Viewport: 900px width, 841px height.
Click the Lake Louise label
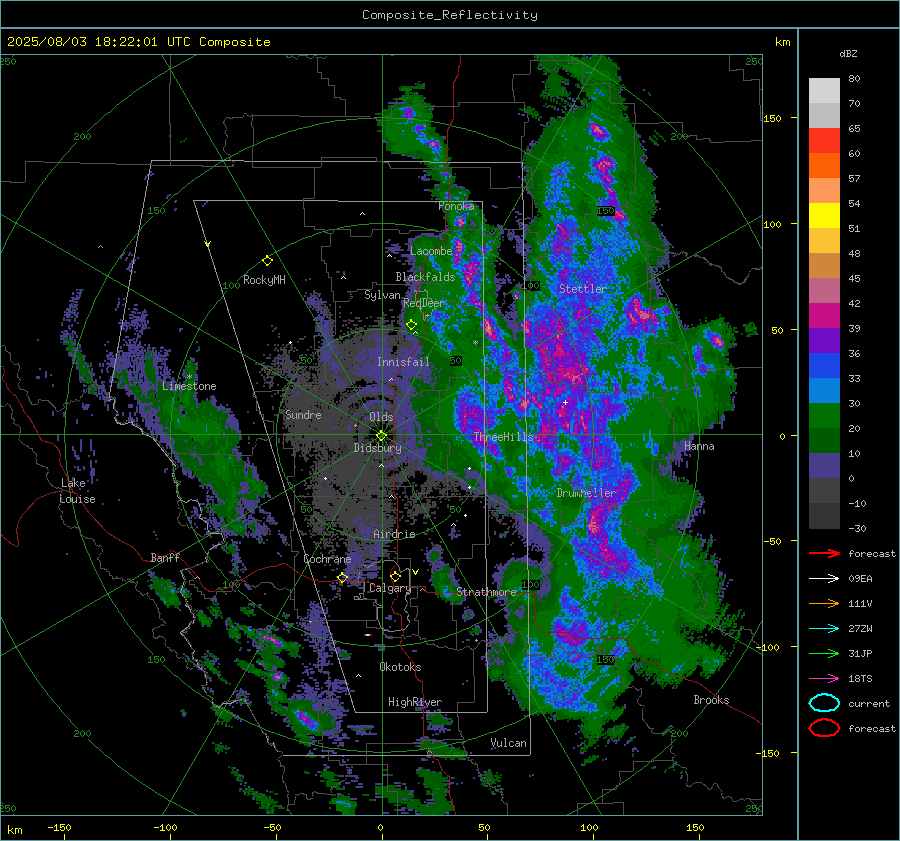click(77, 491)
